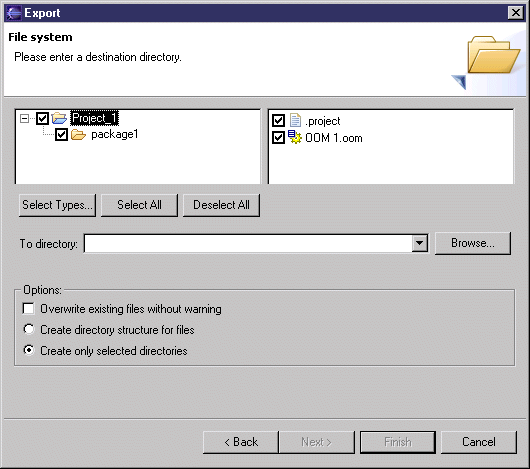Collapse the Project_1 tree node
The image size is (530, 469).
(24, 119)
